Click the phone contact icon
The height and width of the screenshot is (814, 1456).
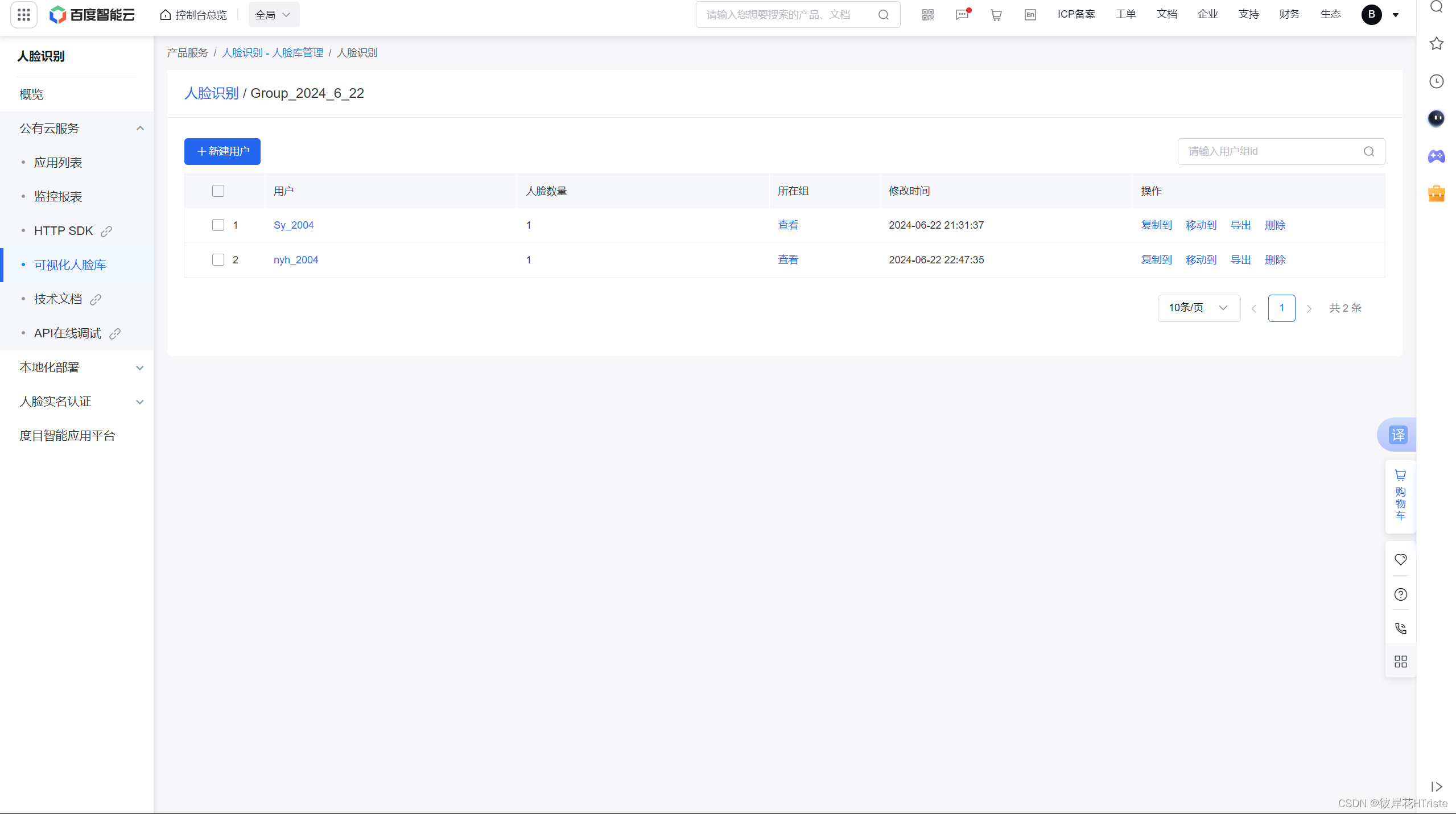click(1401, 629)
